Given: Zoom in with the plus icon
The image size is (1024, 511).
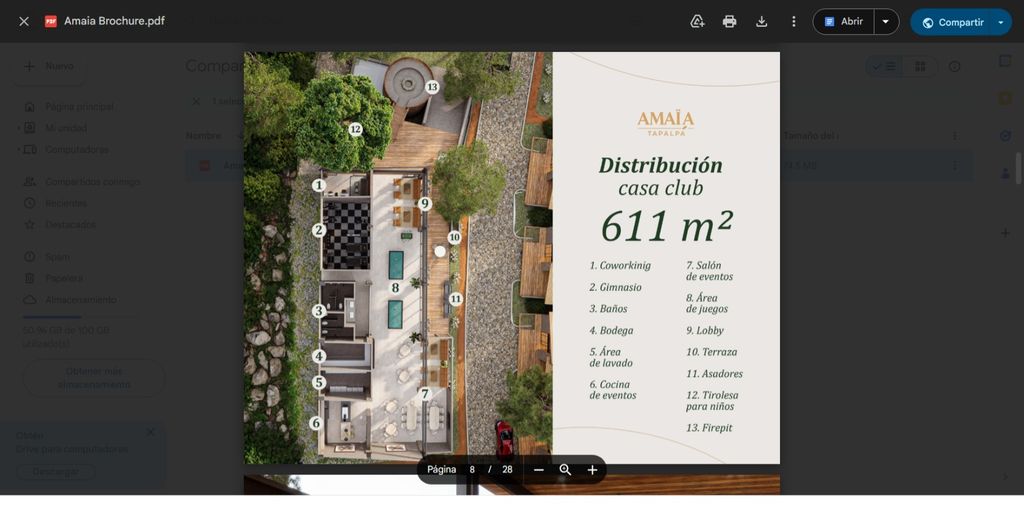Looking at the screenshot, I should coord(592,470).
